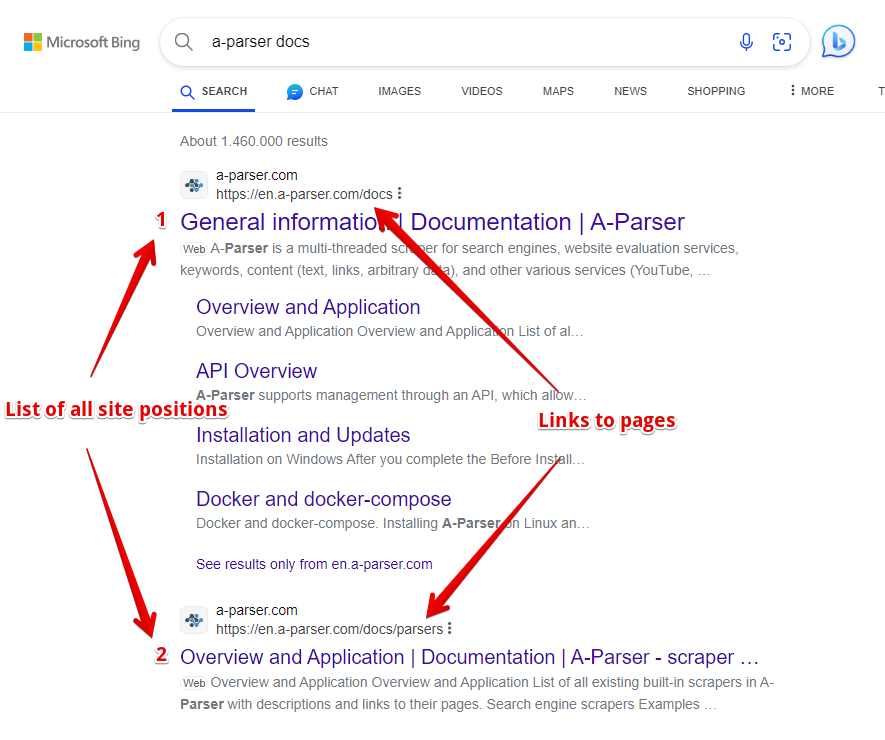885x740 pixels.
Task: Open options dots beside docs/parsers URL
Action: (450, 629)
